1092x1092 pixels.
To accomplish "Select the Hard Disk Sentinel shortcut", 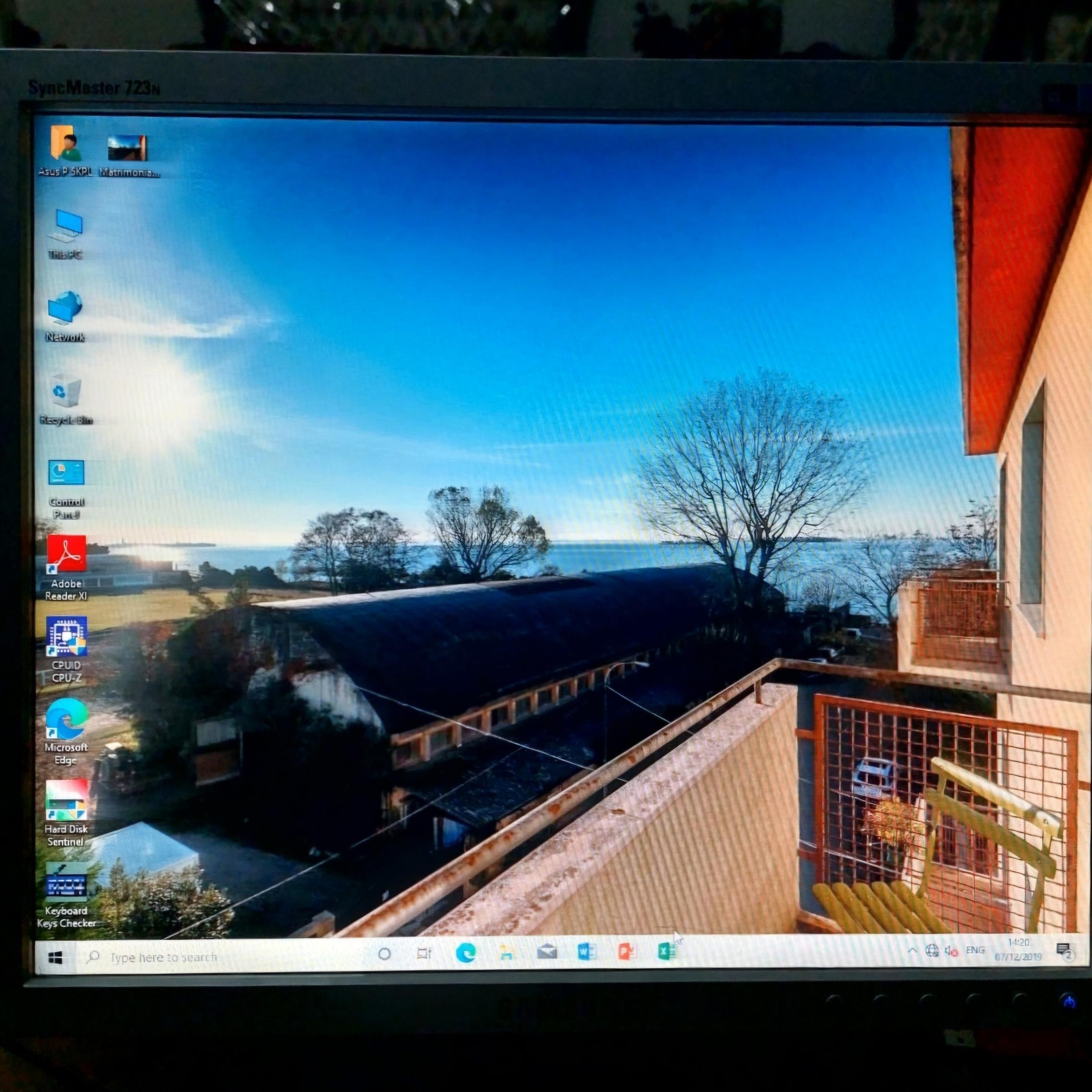I will coord(66,814).
